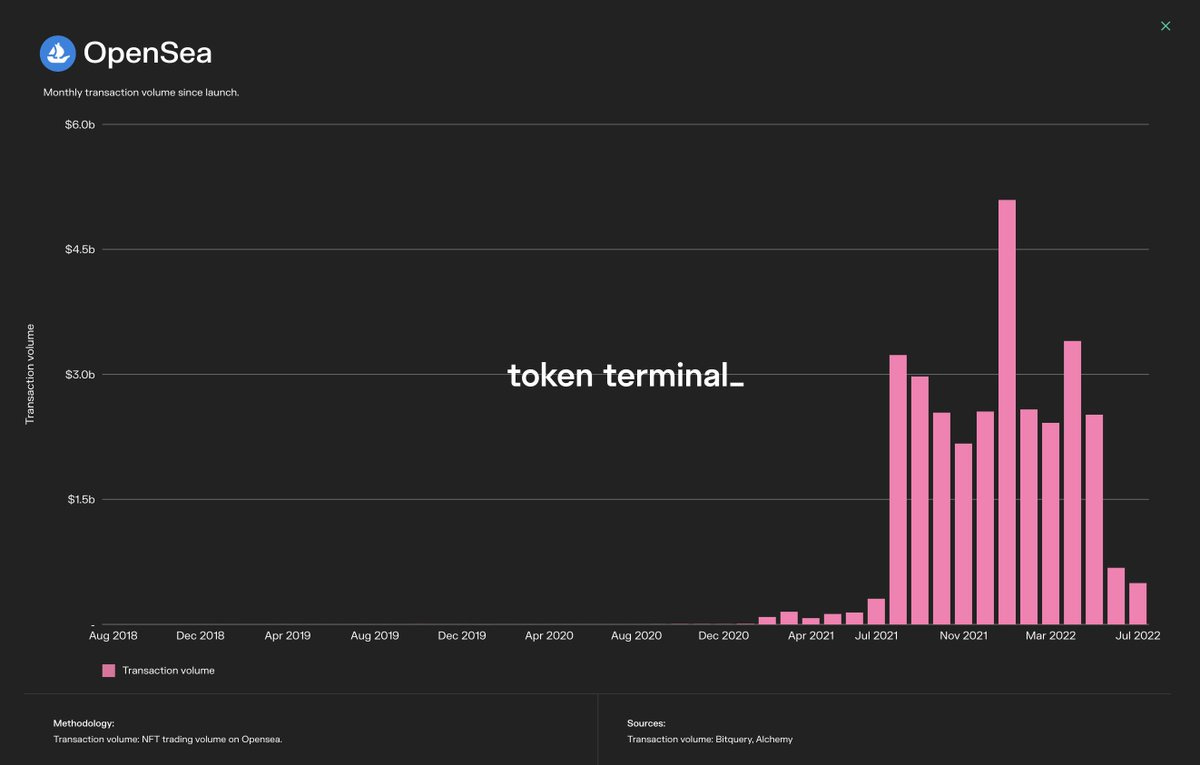Click the Dec 2020 x-axis label
Viewport: 1200px width, 765px height.
click(723, 635)
